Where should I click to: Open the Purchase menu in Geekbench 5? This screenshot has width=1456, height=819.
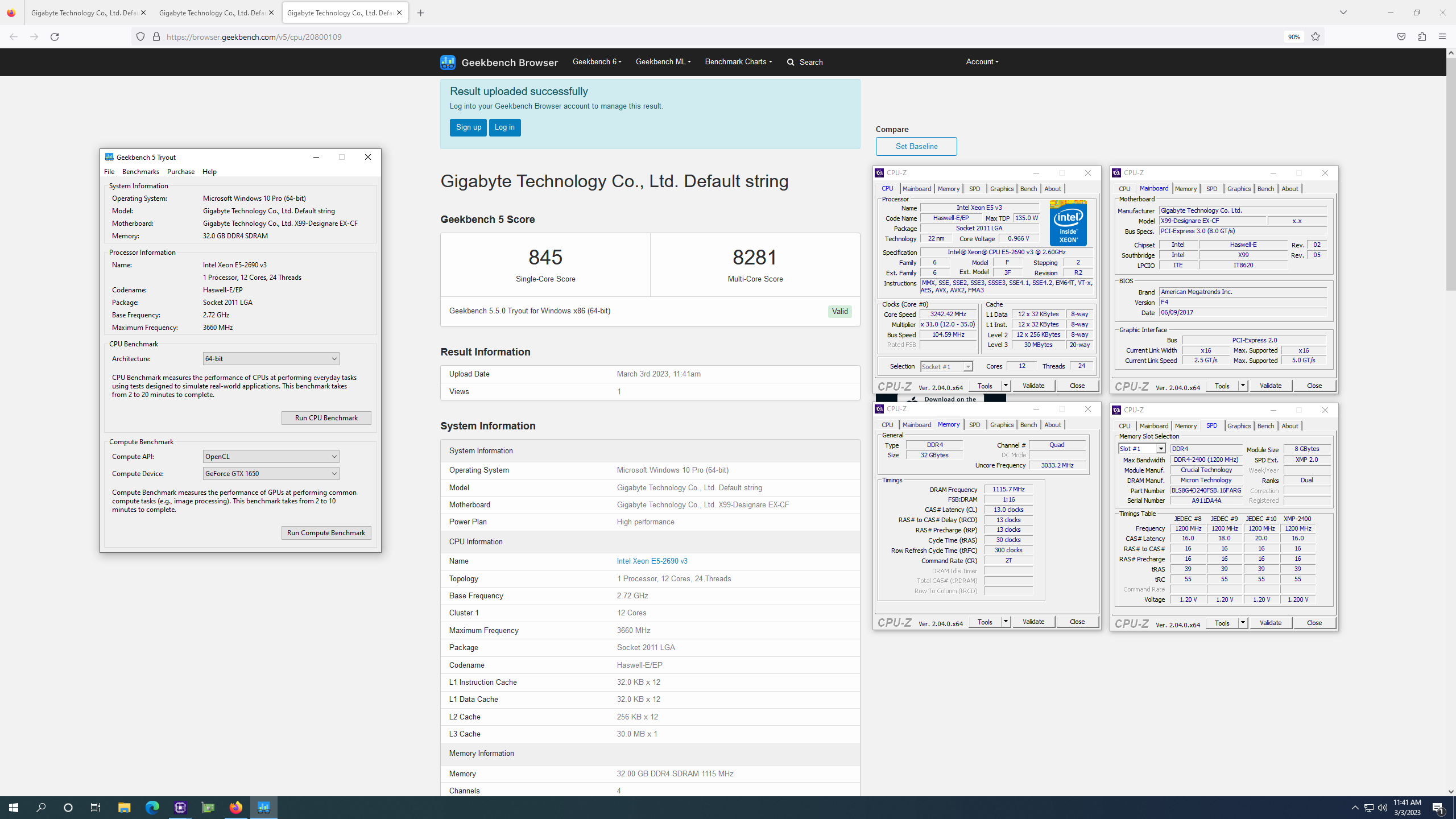pyautogui.click(x=181, y=172)
